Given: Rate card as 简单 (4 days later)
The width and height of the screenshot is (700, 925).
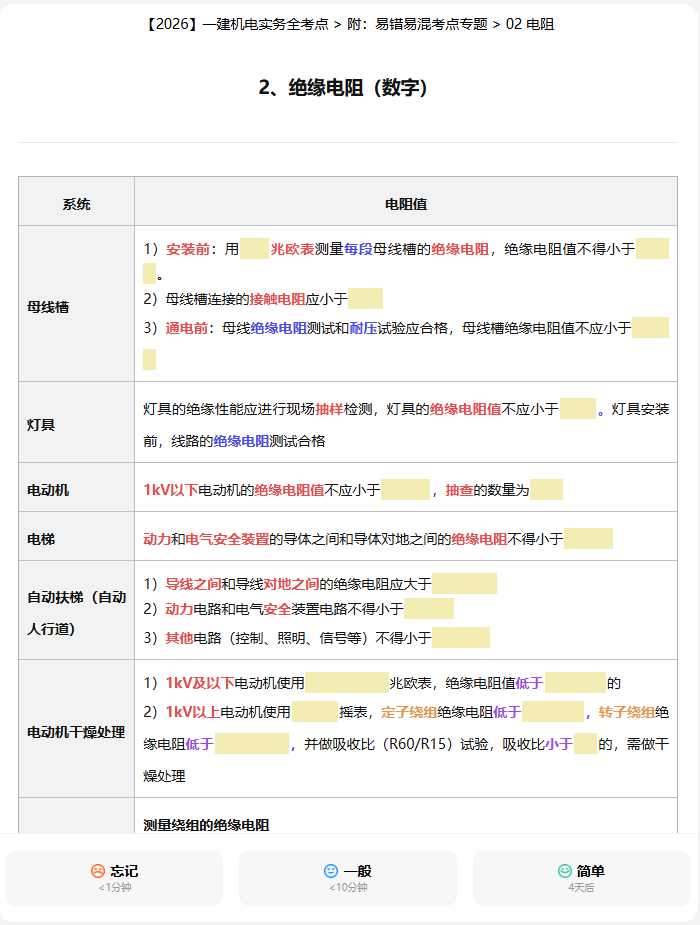Looking at the screenshot, I should (x=581, y=878).
